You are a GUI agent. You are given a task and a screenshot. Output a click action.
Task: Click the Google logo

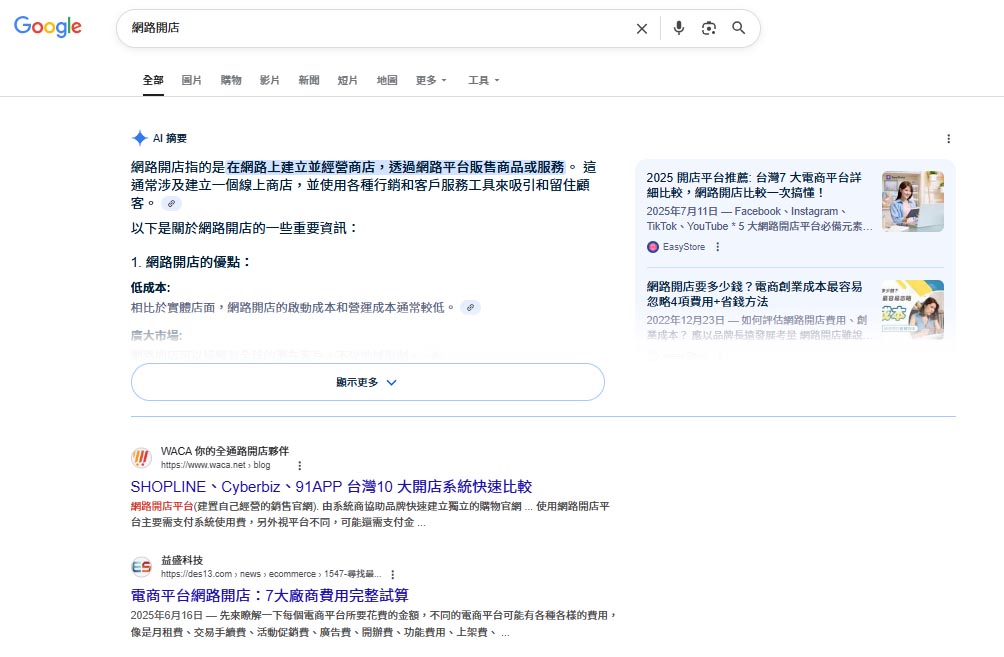pos(47,27)
